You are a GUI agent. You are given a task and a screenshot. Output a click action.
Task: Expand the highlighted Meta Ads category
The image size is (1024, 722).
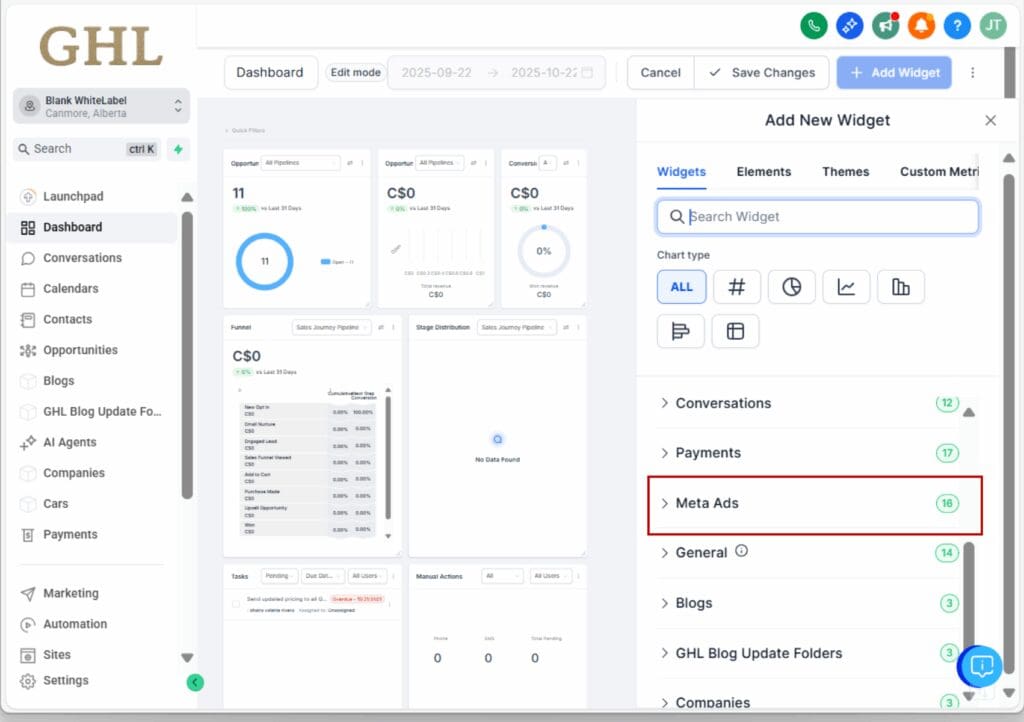705,503
